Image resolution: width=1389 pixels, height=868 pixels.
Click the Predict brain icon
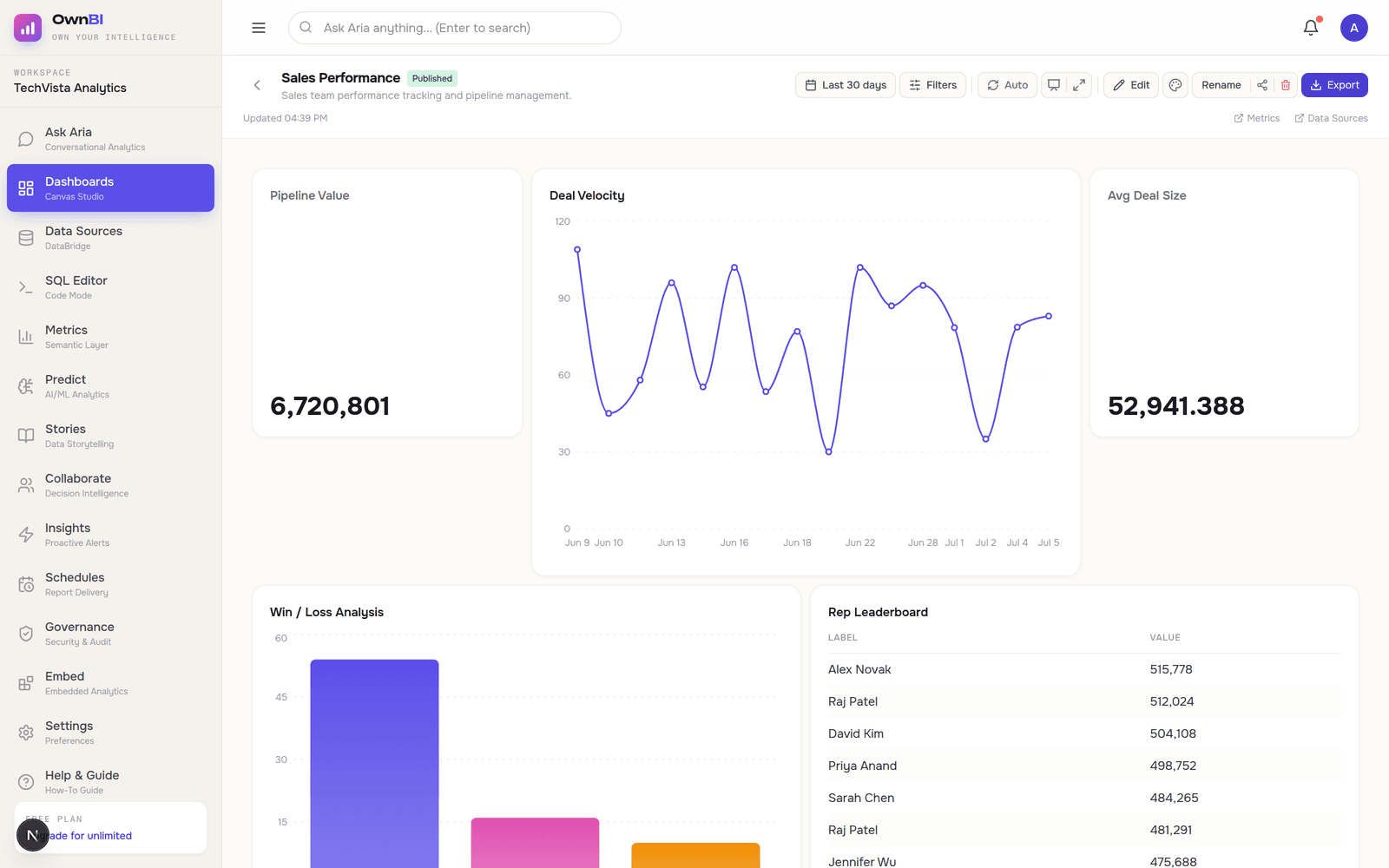click(26, 386)
